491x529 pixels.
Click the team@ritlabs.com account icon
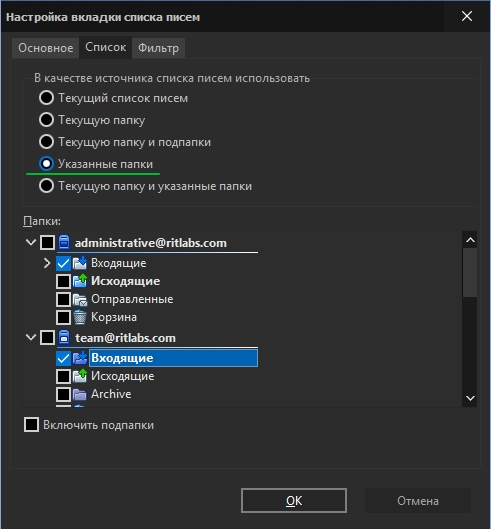click(64, 337)
